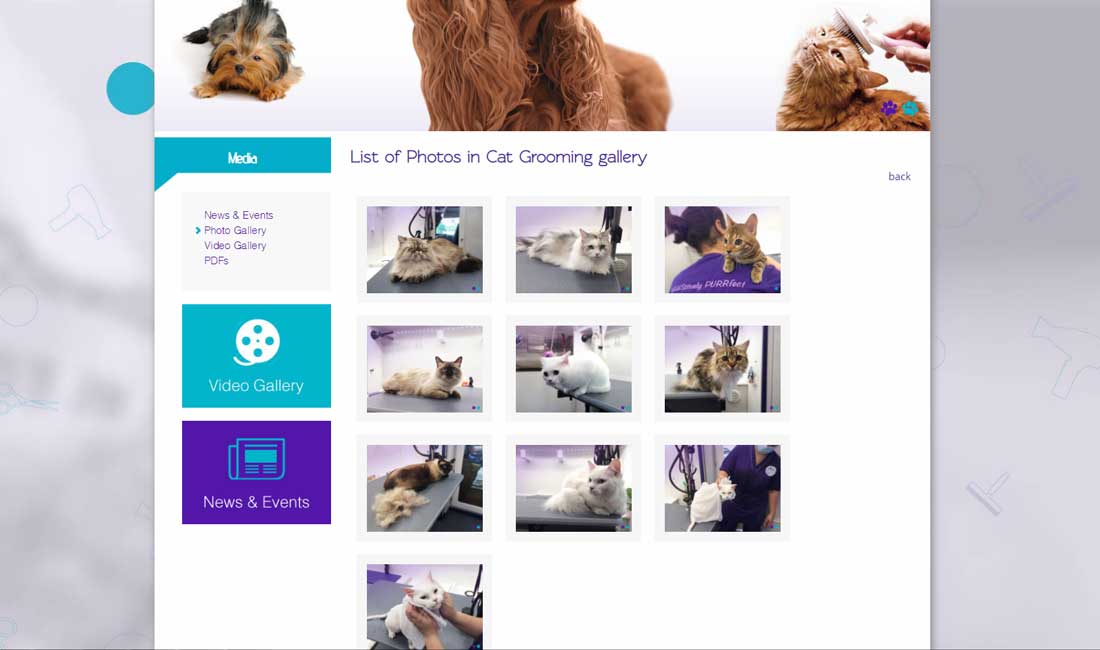Click the teal round icon on banner
The height and width of the screenshot is (650, 1100).
pyautogui.click(x=910, y=108)
